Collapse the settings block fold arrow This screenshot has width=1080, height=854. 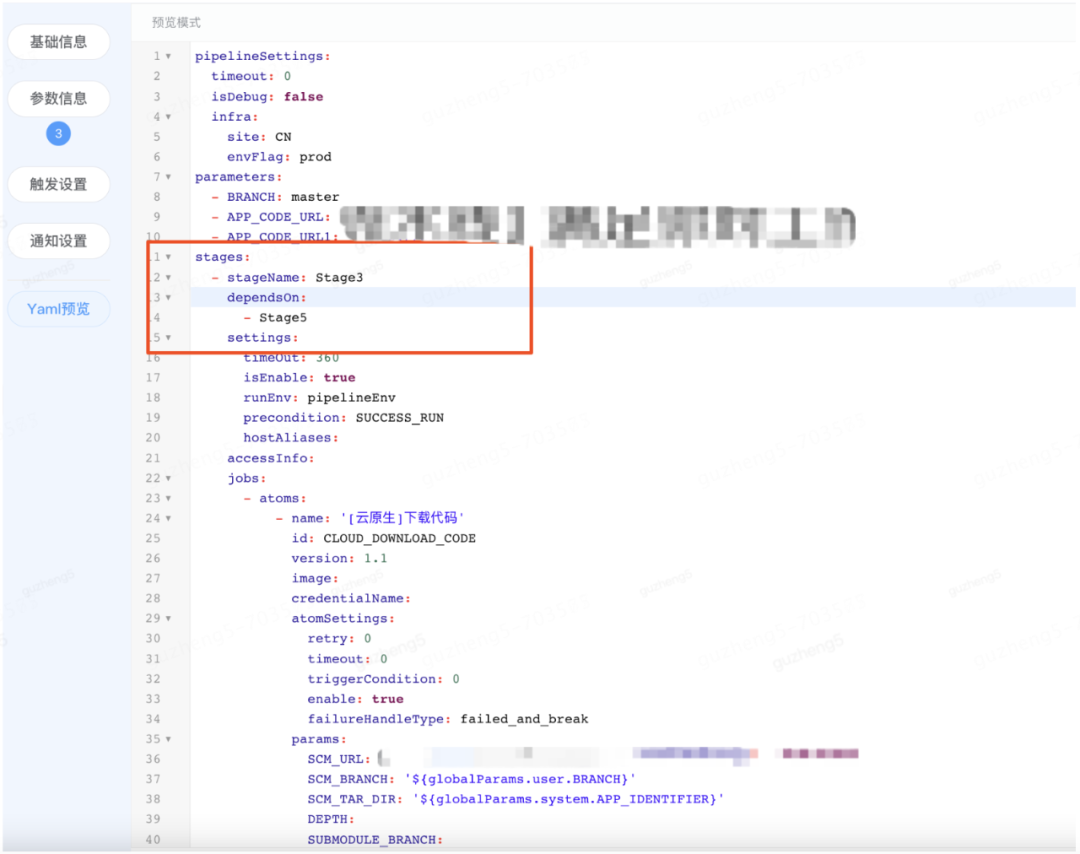[x=168, y=337]
